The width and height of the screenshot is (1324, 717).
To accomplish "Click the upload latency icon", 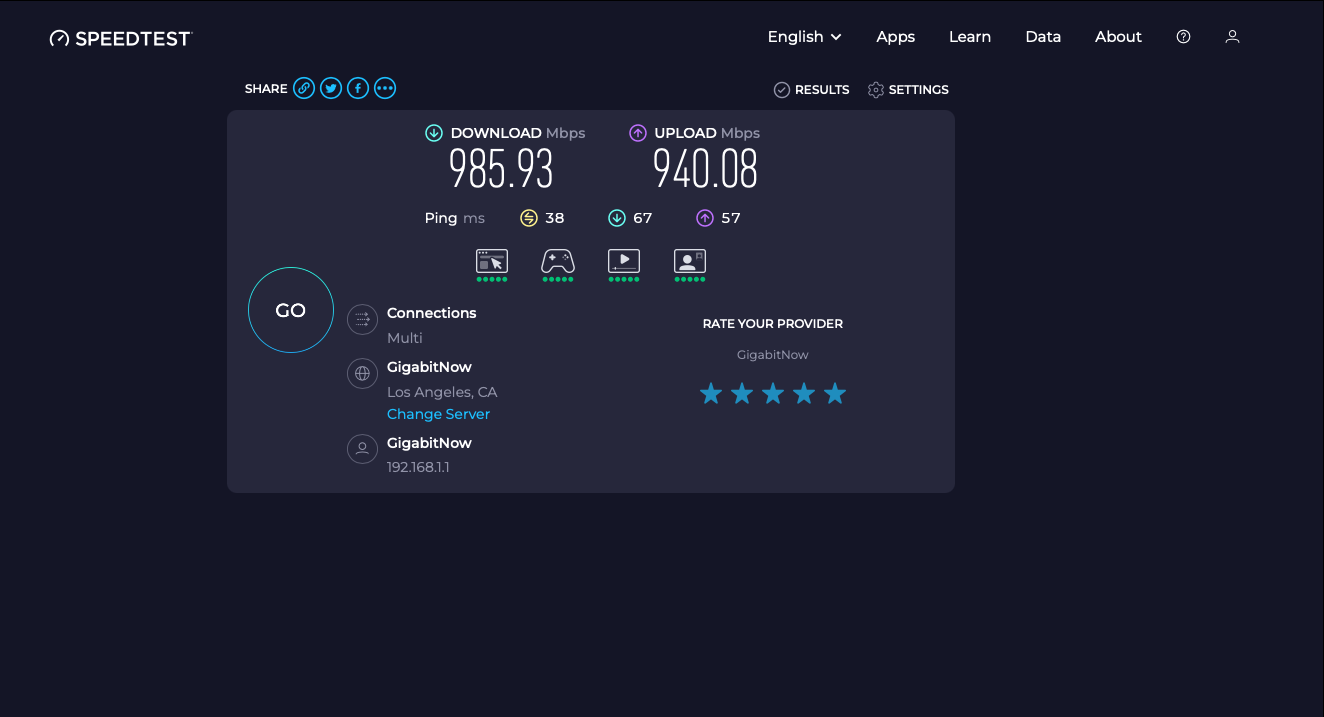I will click(705, 218).
